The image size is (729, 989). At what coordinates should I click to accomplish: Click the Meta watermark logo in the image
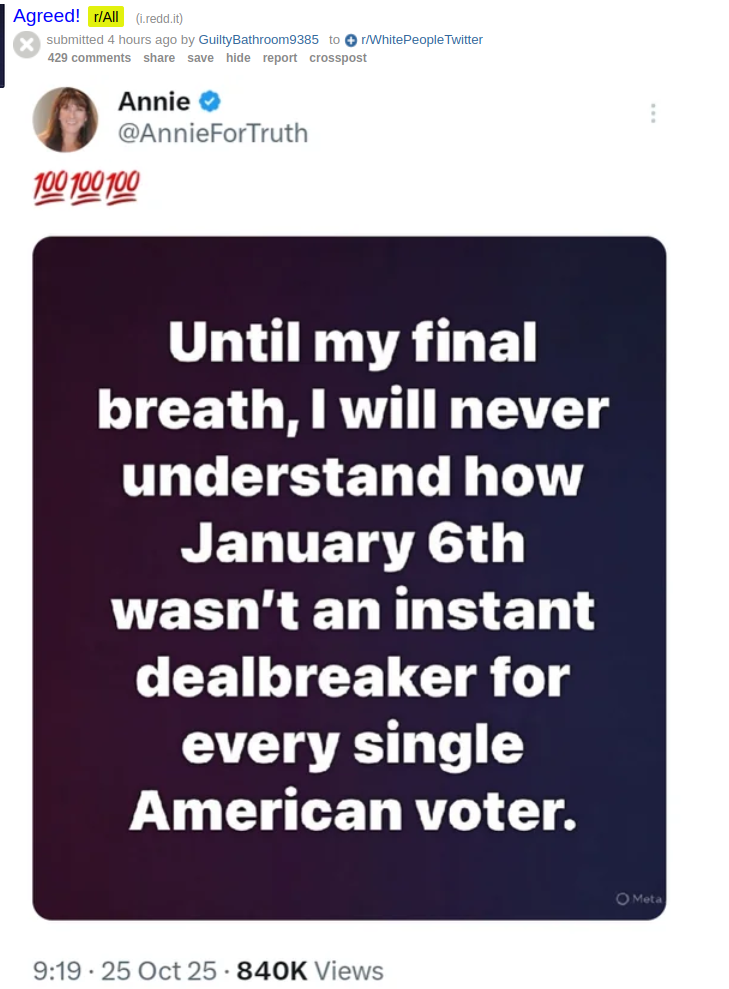point(639,899)
